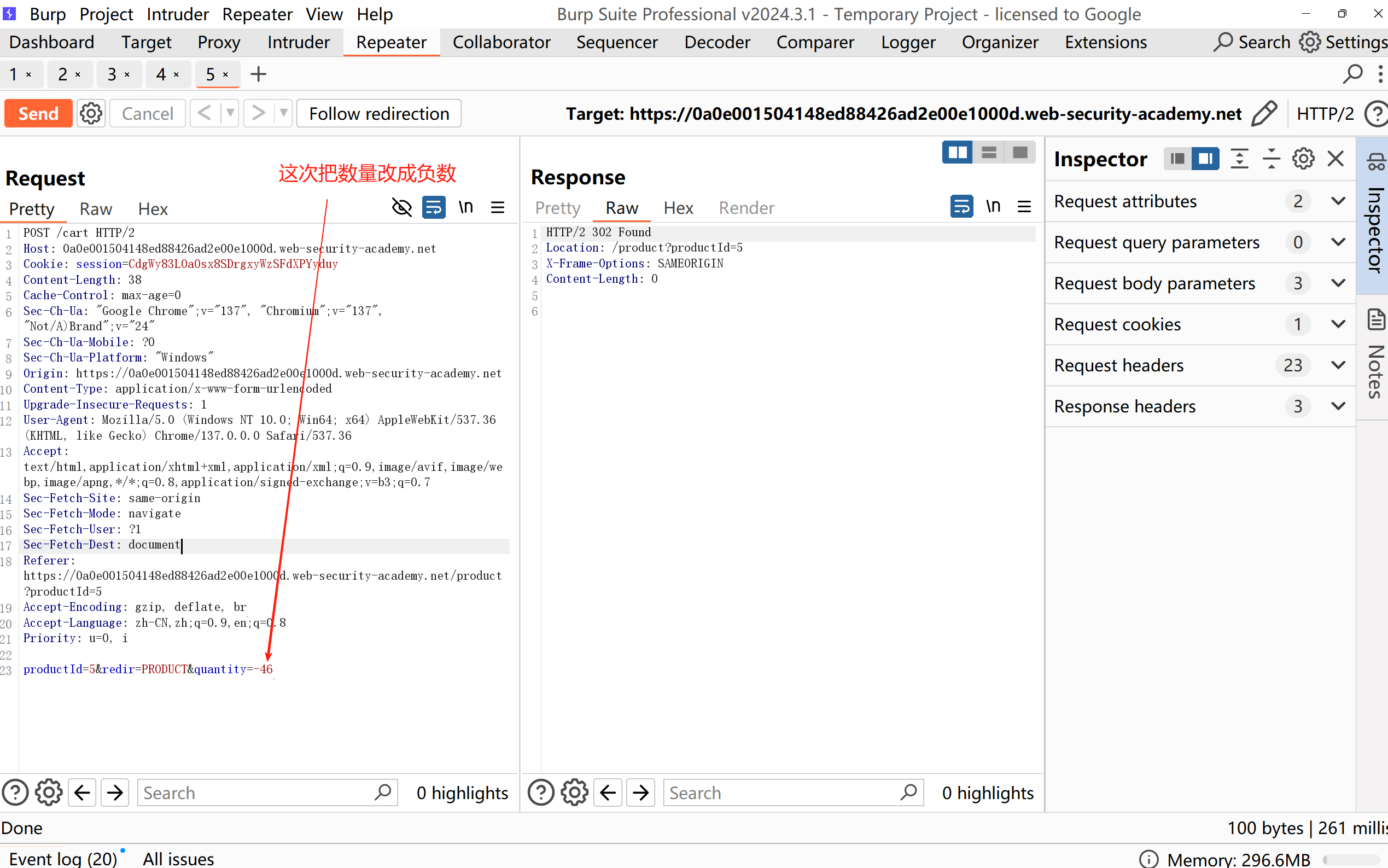Expand Request headers section
1388x868 pixels.
pos(1338,365)
